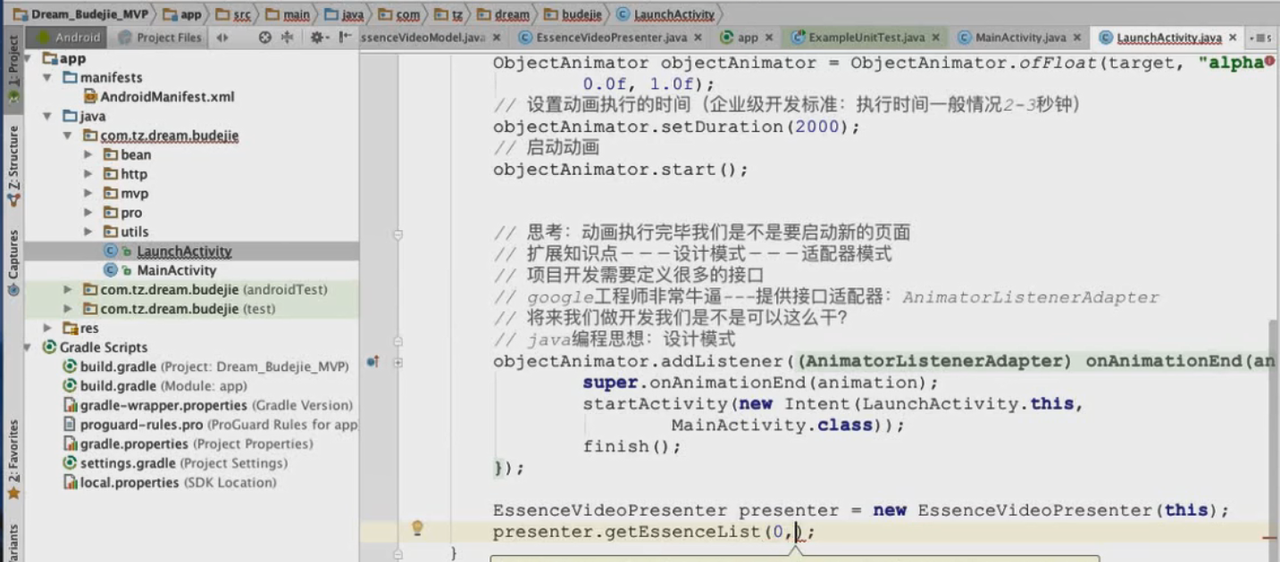This screenshot has height=562, width=1280.
Task: Collapse the manifests folder
Action: (x=48, y=78)
